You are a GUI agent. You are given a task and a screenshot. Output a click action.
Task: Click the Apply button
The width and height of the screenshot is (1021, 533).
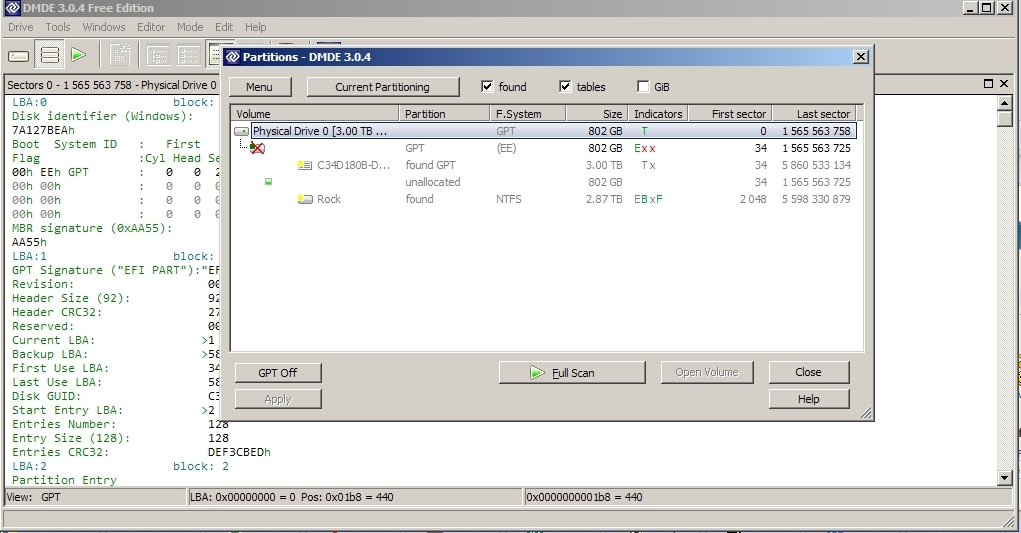pos(277,400)
